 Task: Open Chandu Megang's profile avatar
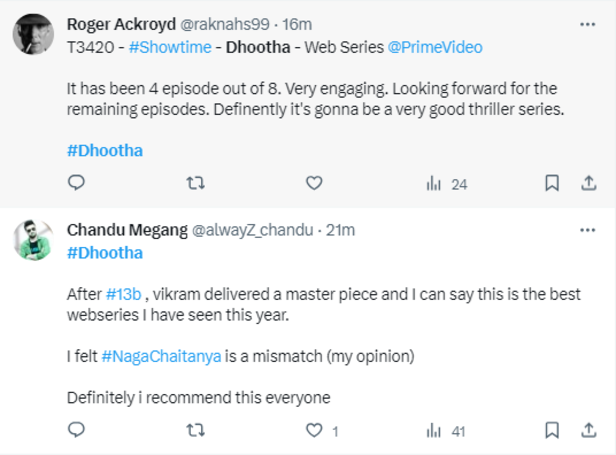[x=33, y=241]
